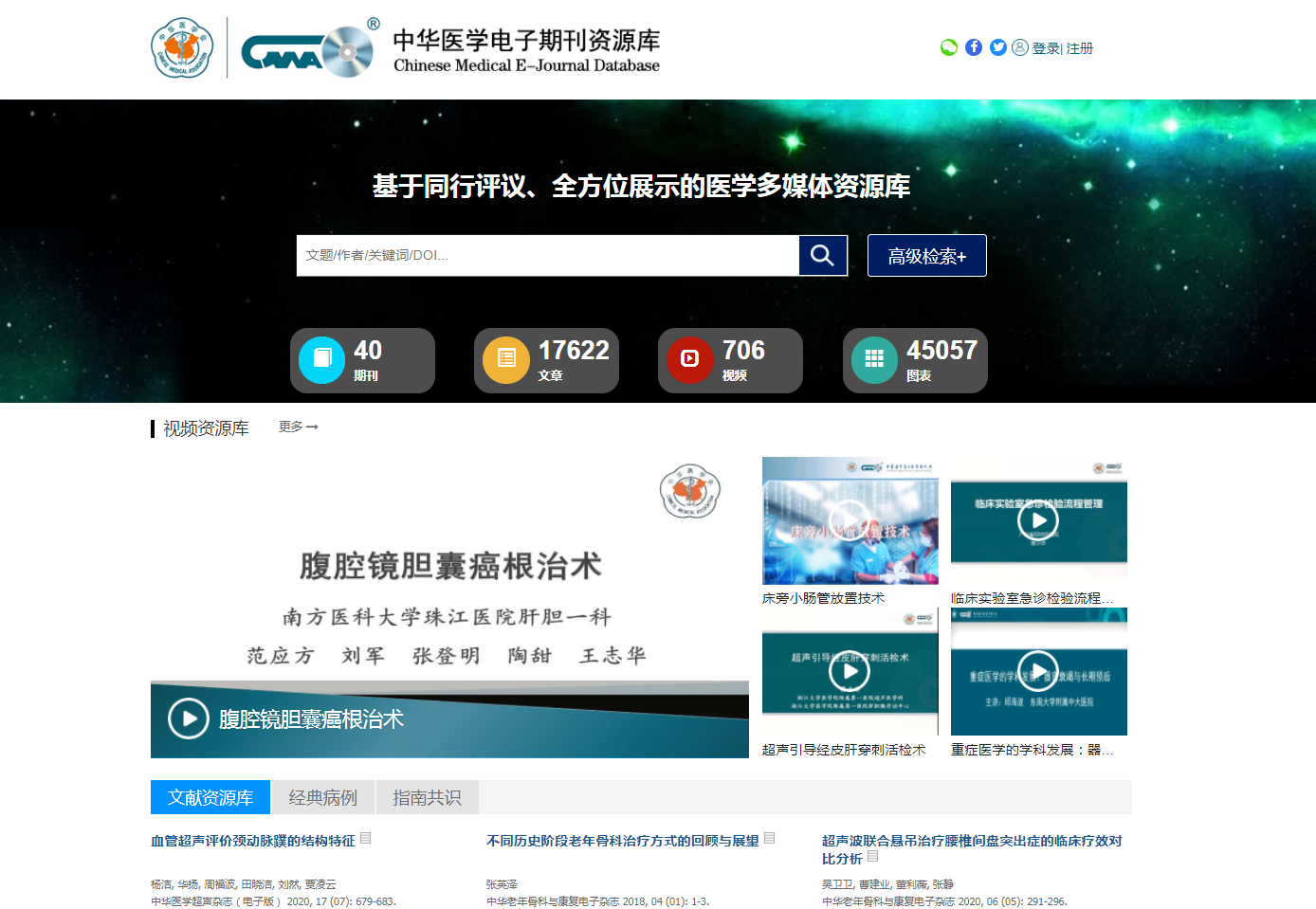
Task: Switch to the 经典病例 tab
Action: point(322,797)
